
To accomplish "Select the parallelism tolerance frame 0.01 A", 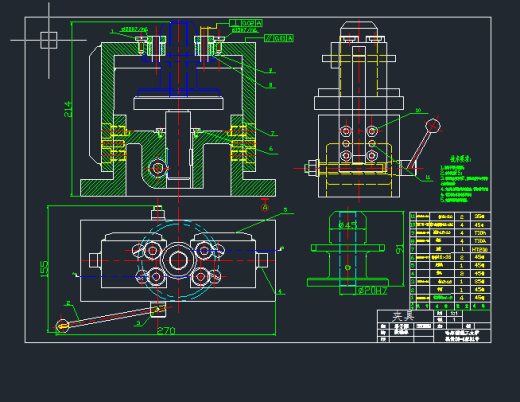I will [279, 38].
